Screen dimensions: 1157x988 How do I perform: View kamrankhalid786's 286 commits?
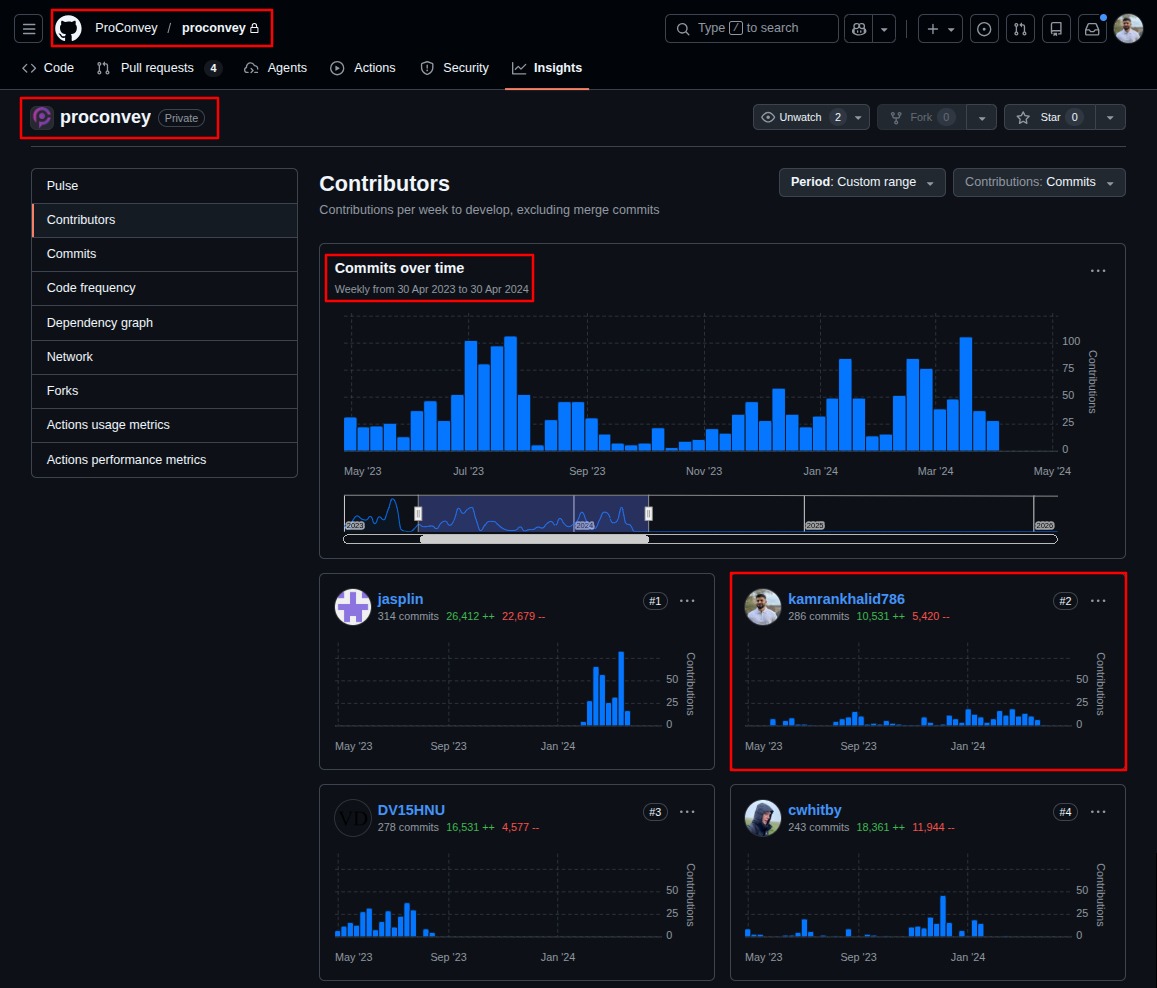818,616
